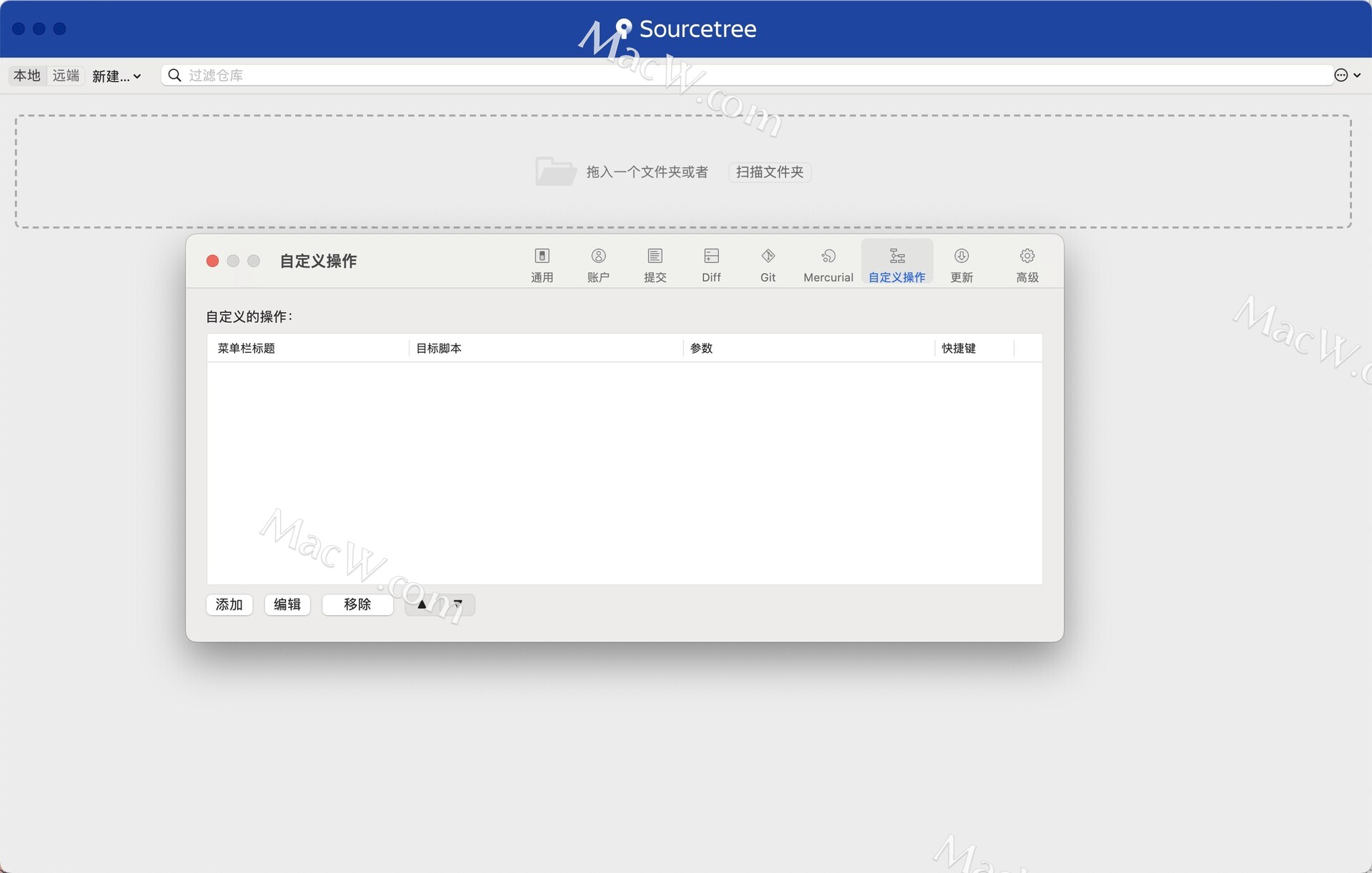Sort by the 快捷键 column header
This screenshot has height=873, width=1372.
[x=975, y=348]
